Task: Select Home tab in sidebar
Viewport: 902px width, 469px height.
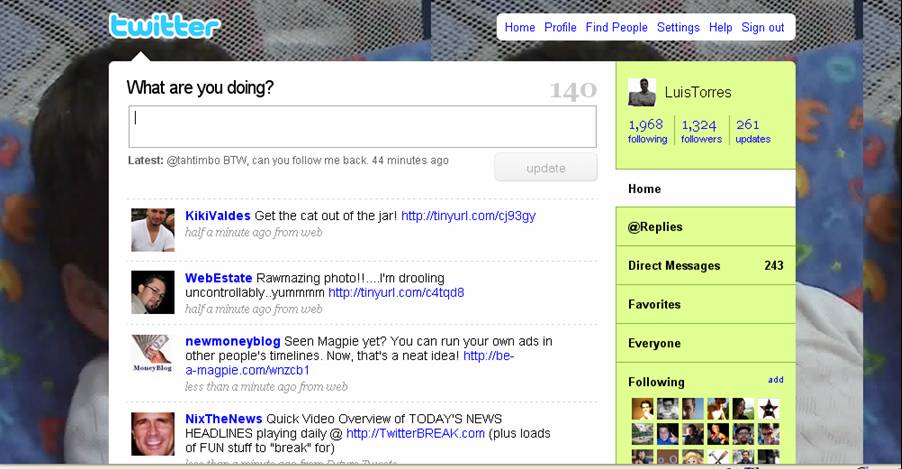Action: click(x=705, y=188)
